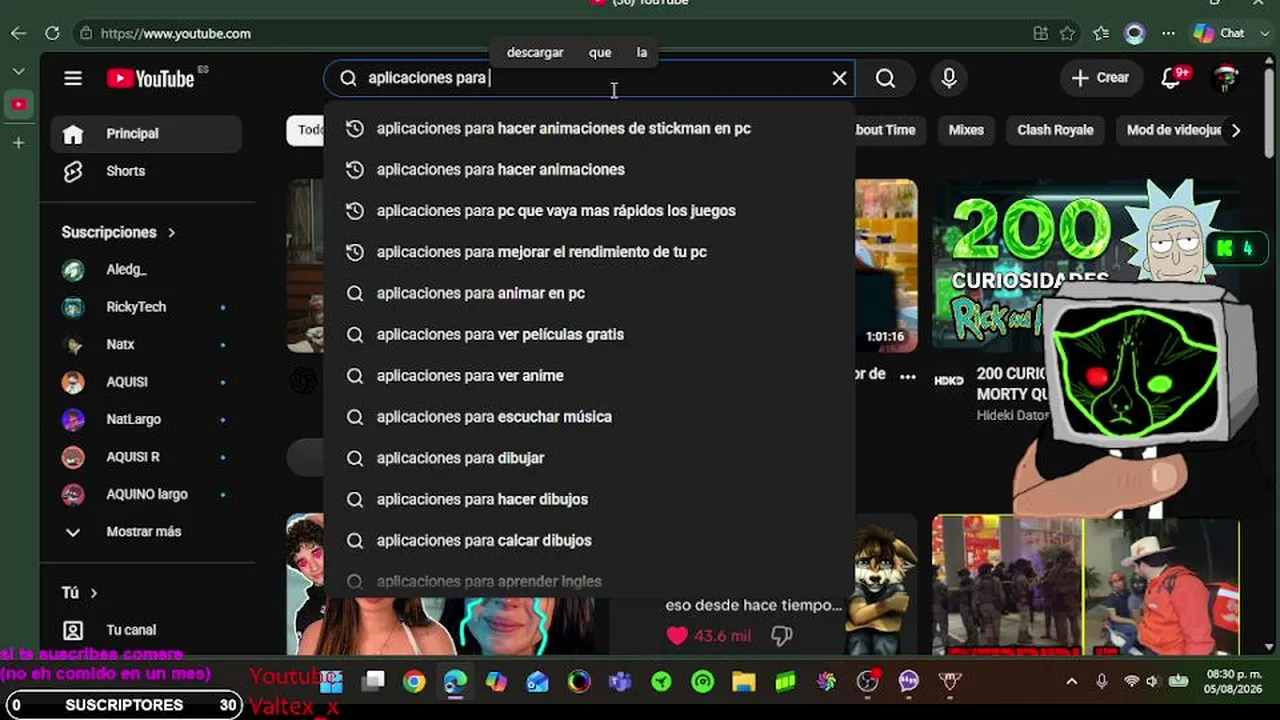The width and height of the screenshot is (1280, 720).
Task: Clear the search text with the X
Action: (839, 78)
